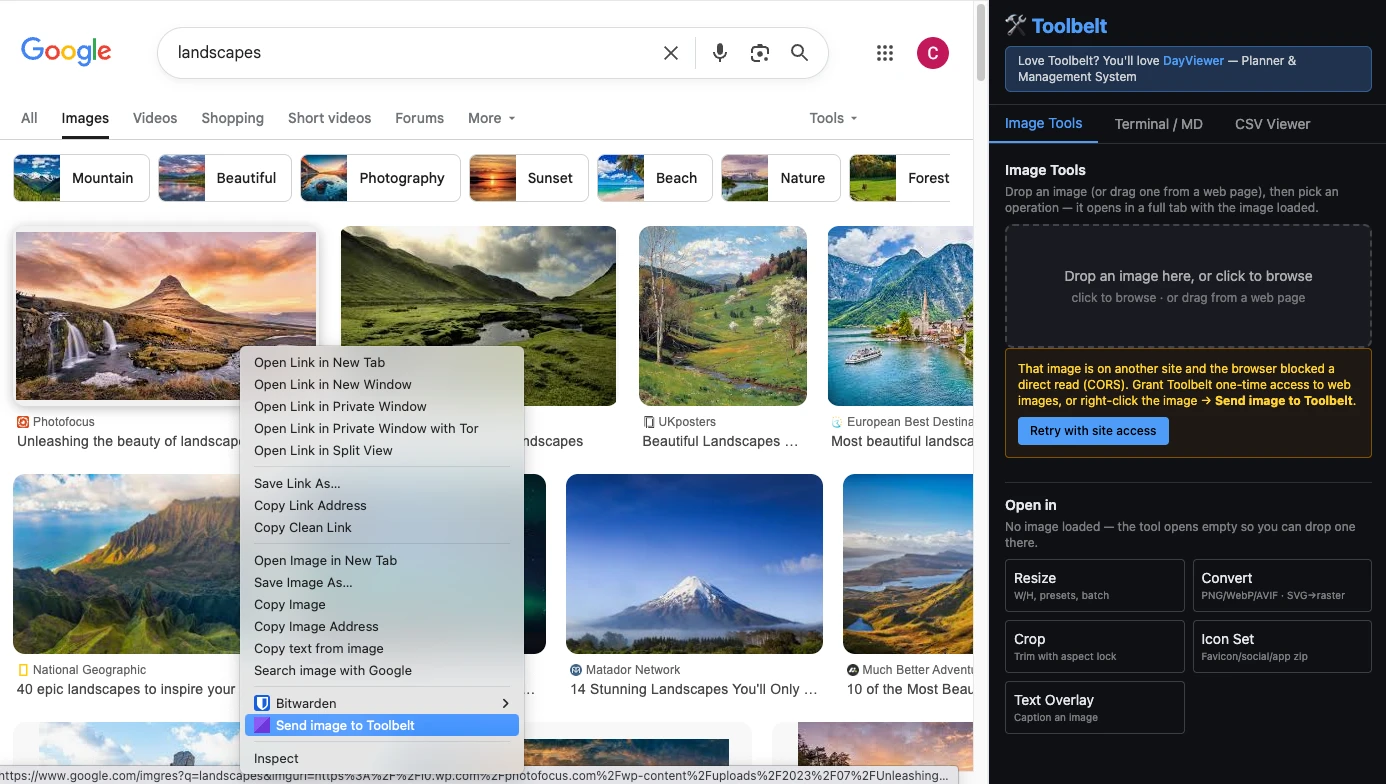The height and width of the screenshot is (784, 1386).
Task: Open the Convert tool card
Action: coord(1282,585)
